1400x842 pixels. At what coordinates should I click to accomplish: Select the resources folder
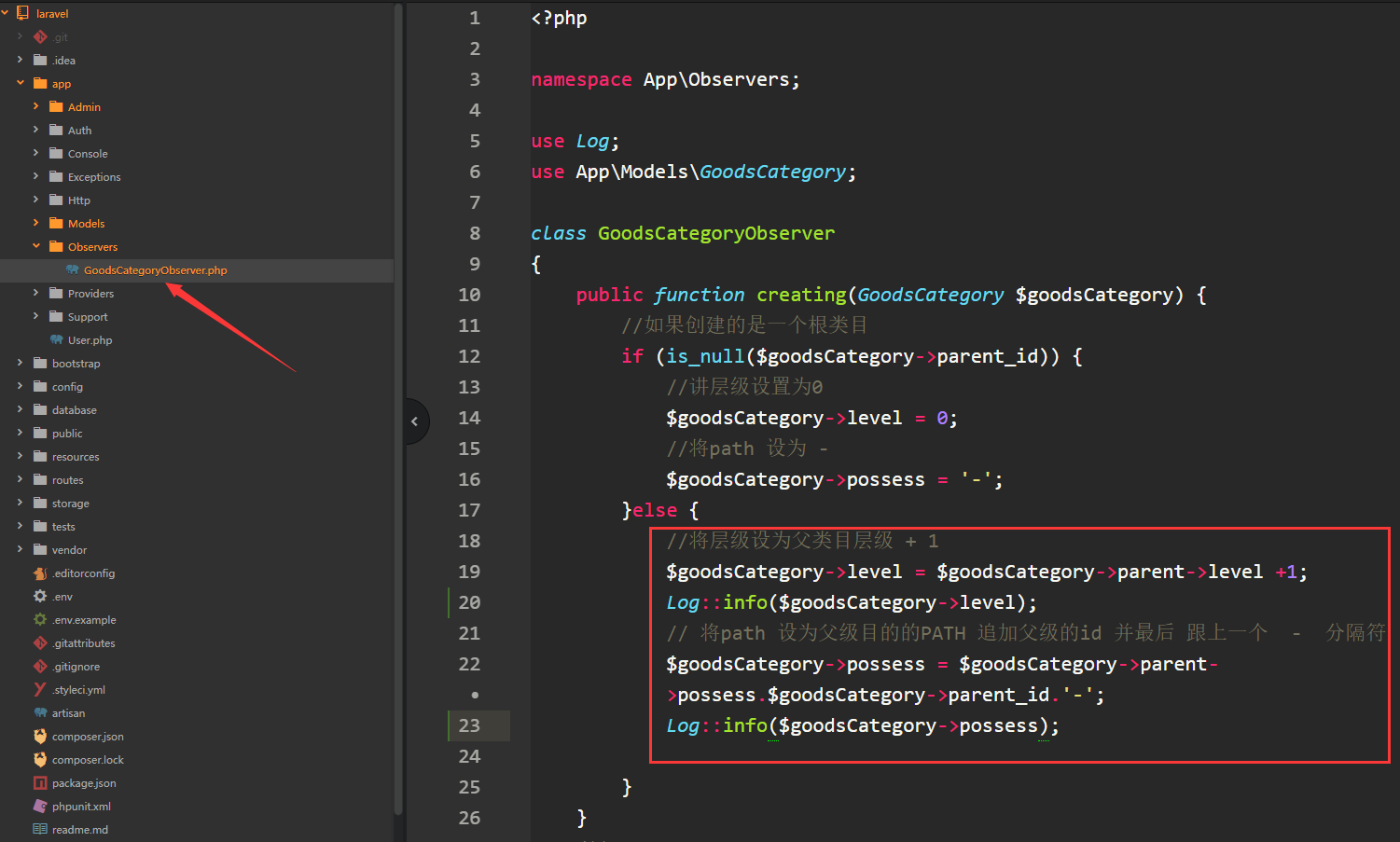[76, 457]
